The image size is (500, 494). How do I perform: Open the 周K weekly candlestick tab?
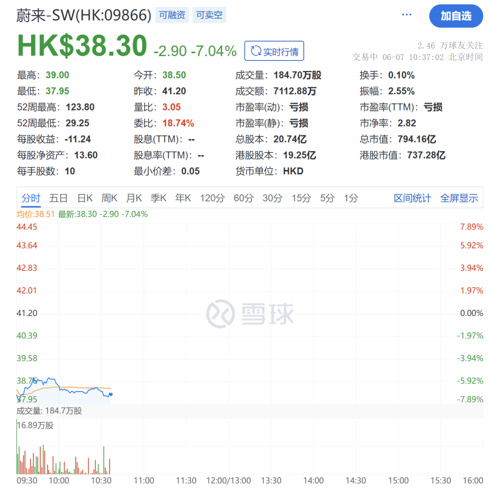109,198
